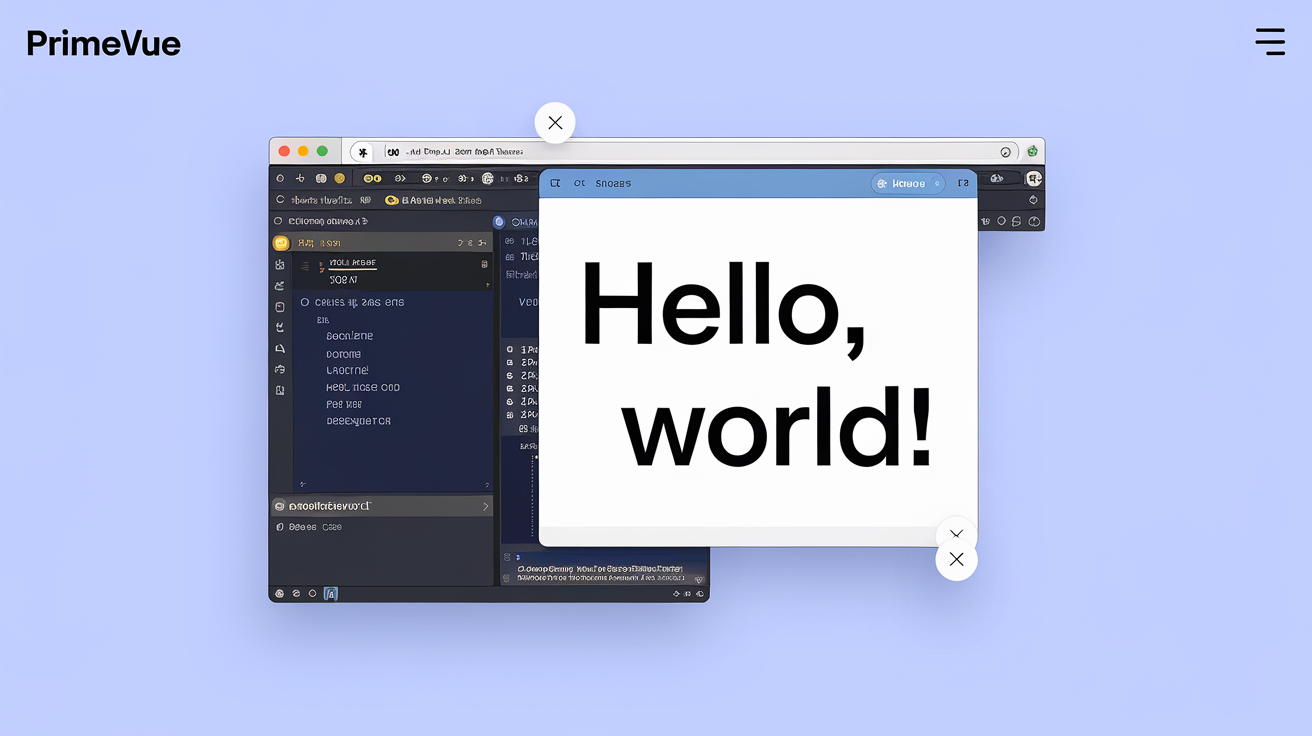Image resolution: width=1312 pixels, height=736 pixels.
Task: Go to the PrimeVue home logo
Action: pyautogui.click(x=103, y=43)
